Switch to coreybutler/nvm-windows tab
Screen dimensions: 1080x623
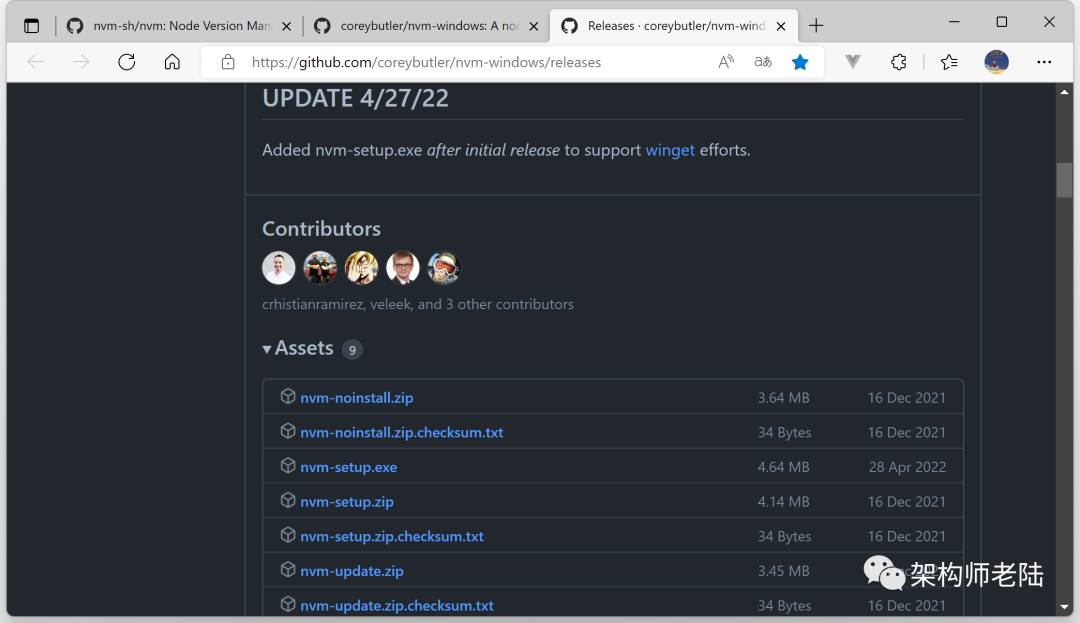(x=427, y=26)
